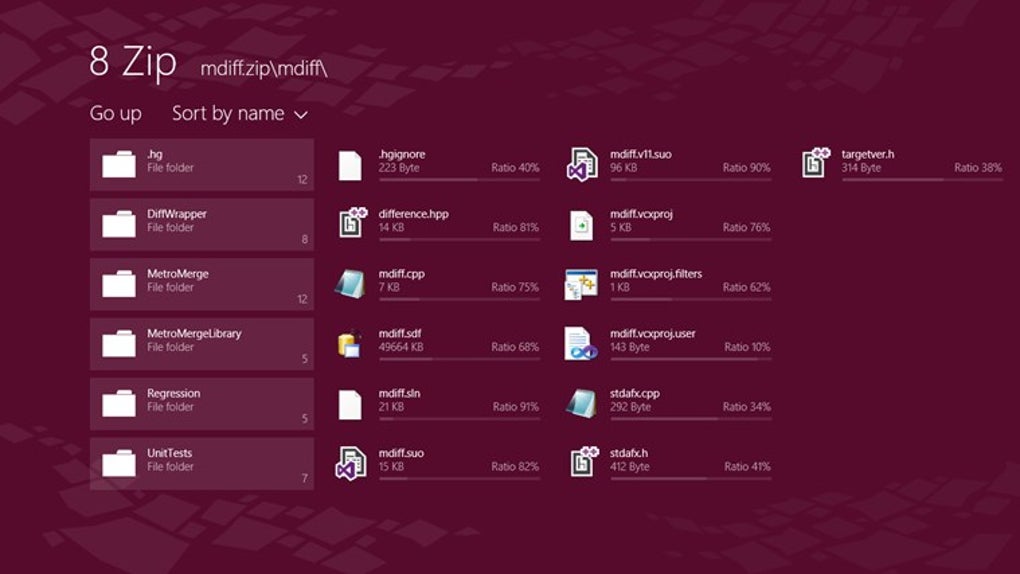Select the stdafx.h file name
1020x574 pixels.
click(x=629, y=454)
